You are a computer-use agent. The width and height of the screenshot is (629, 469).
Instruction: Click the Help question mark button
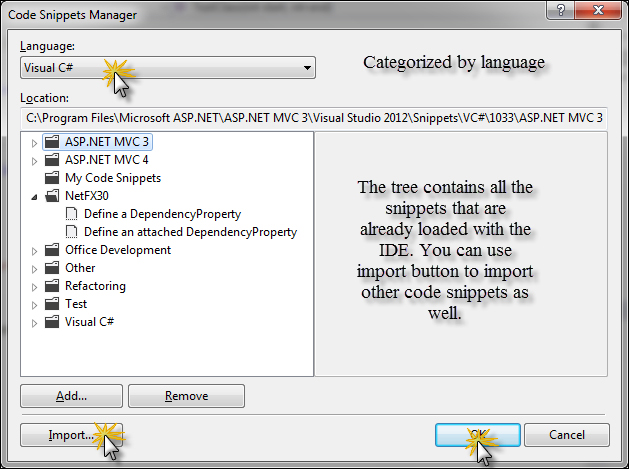coord(560,10)
